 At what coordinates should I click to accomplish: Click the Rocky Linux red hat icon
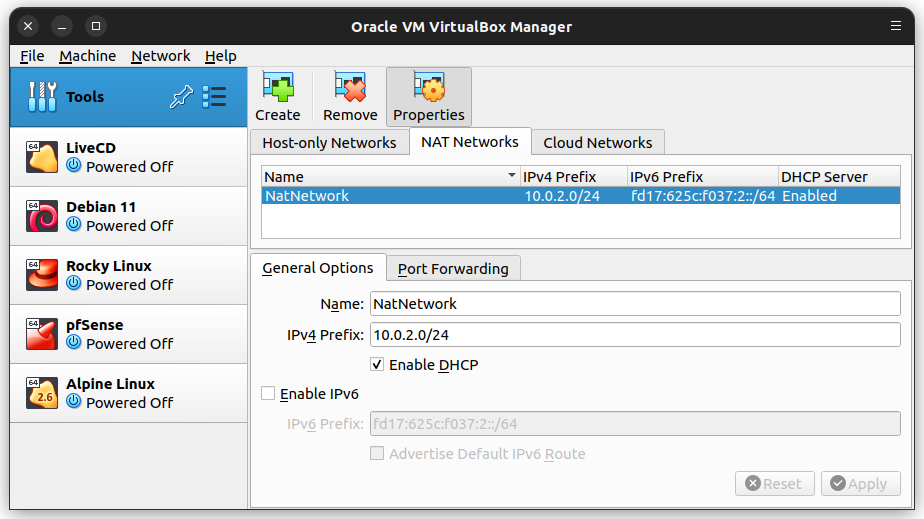point(42,275)
